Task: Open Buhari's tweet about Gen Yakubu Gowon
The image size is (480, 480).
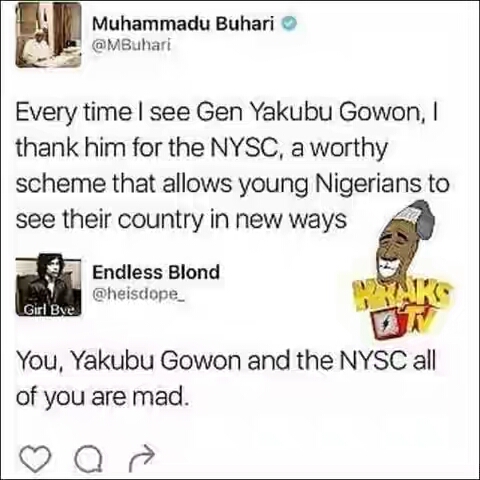Action: (x=232, y=165)
